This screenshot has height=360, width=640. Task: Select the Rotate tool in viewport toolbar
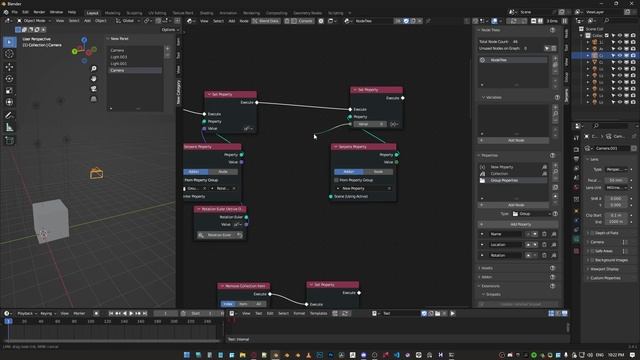pyautogui.click(x=9, y=78)
